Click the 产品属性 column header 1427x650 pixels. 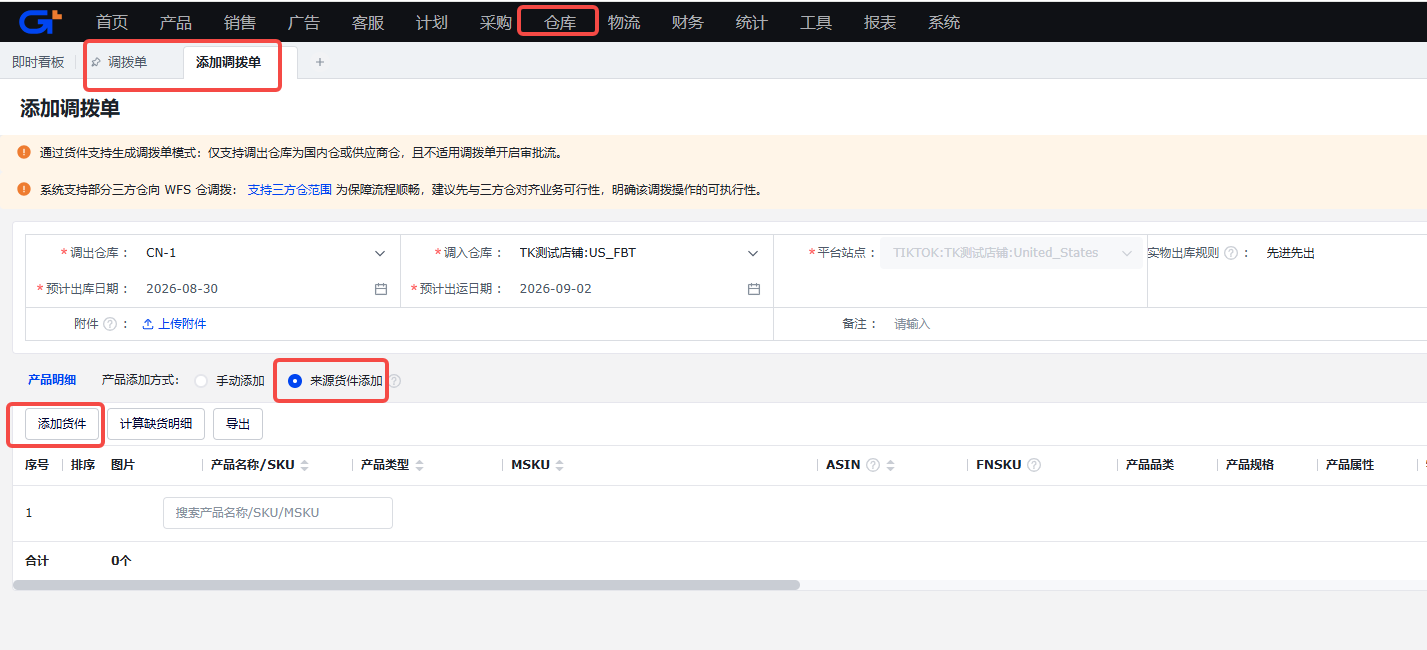coord(1350,465)
